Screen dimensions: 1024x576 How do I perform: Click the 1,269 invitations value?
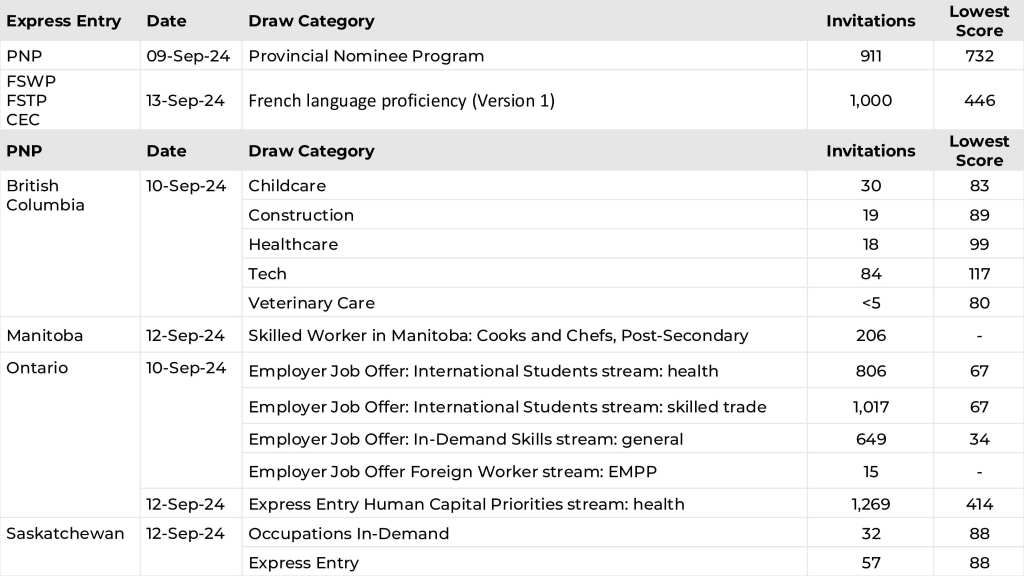(870, 504)
